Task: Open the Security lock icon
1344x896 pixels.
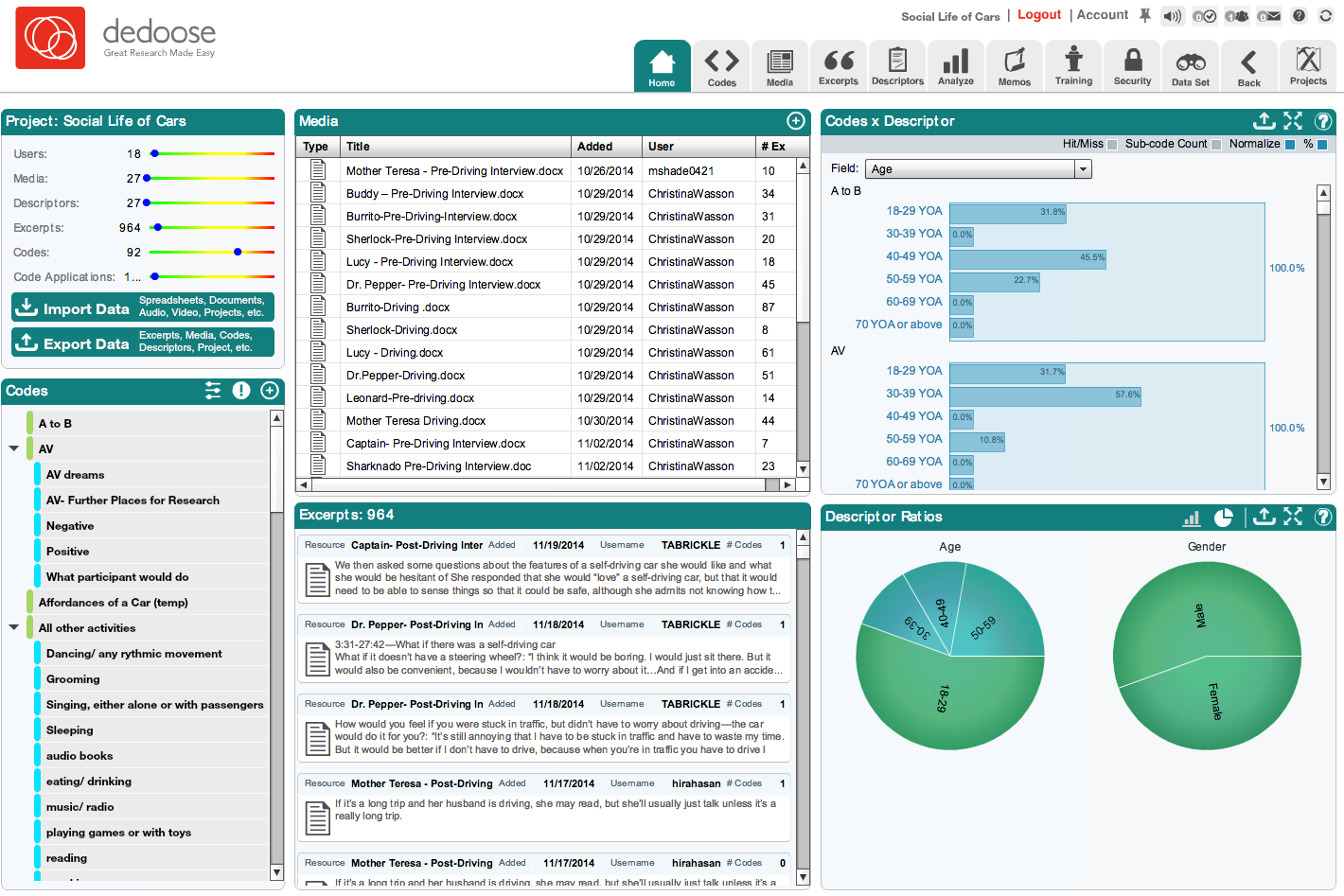Action: click(1132, 66)
